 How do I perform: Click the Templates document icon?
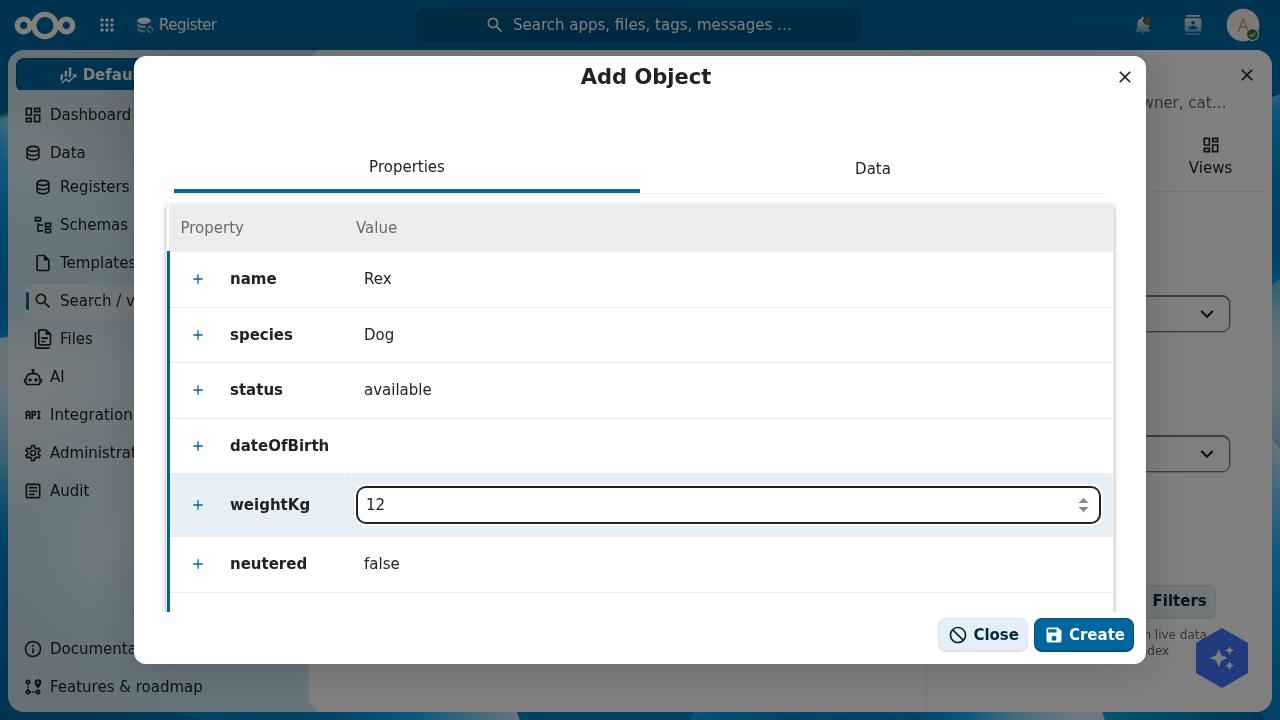pyautogui.click(x=43, y=263)
